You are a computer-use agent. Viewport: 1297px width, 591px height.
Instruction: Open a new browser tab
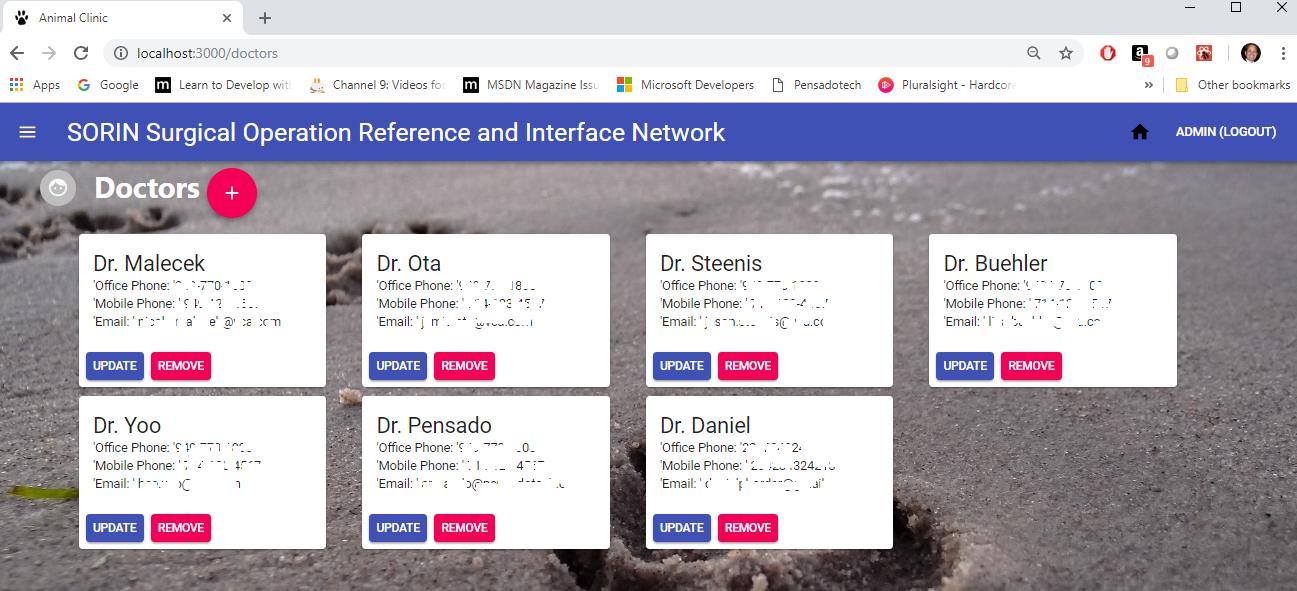265,18
